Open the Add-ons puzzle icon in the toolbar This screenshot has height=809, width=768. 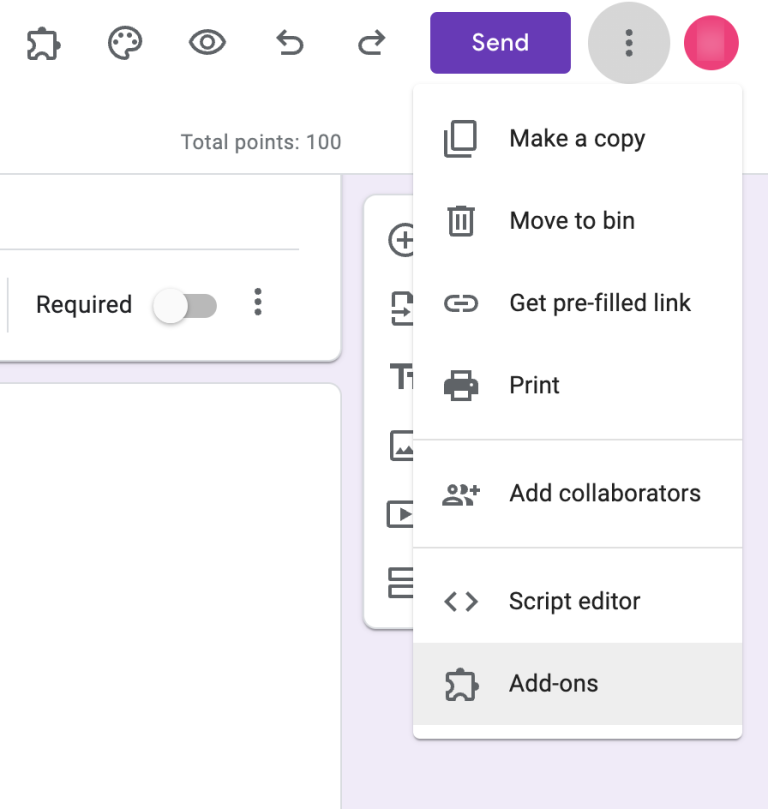point(42,42)
